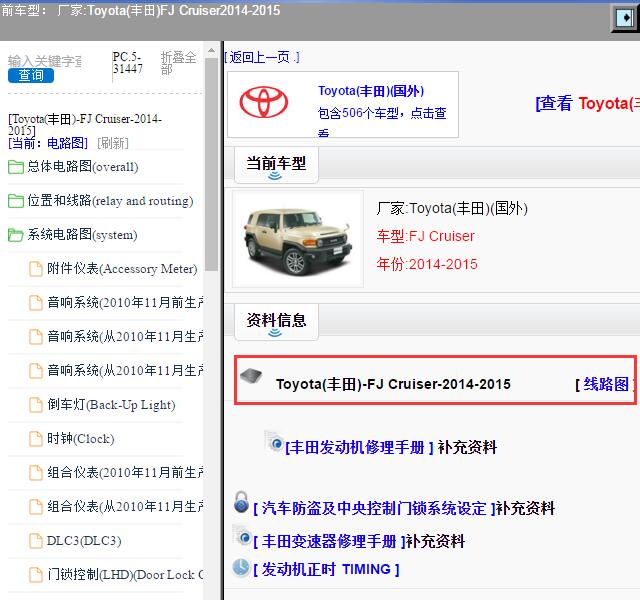Viewport: 640px width, 600px height.
Task: Open the Toyota(丰田)(国外) link
Action: coord(371,91)
